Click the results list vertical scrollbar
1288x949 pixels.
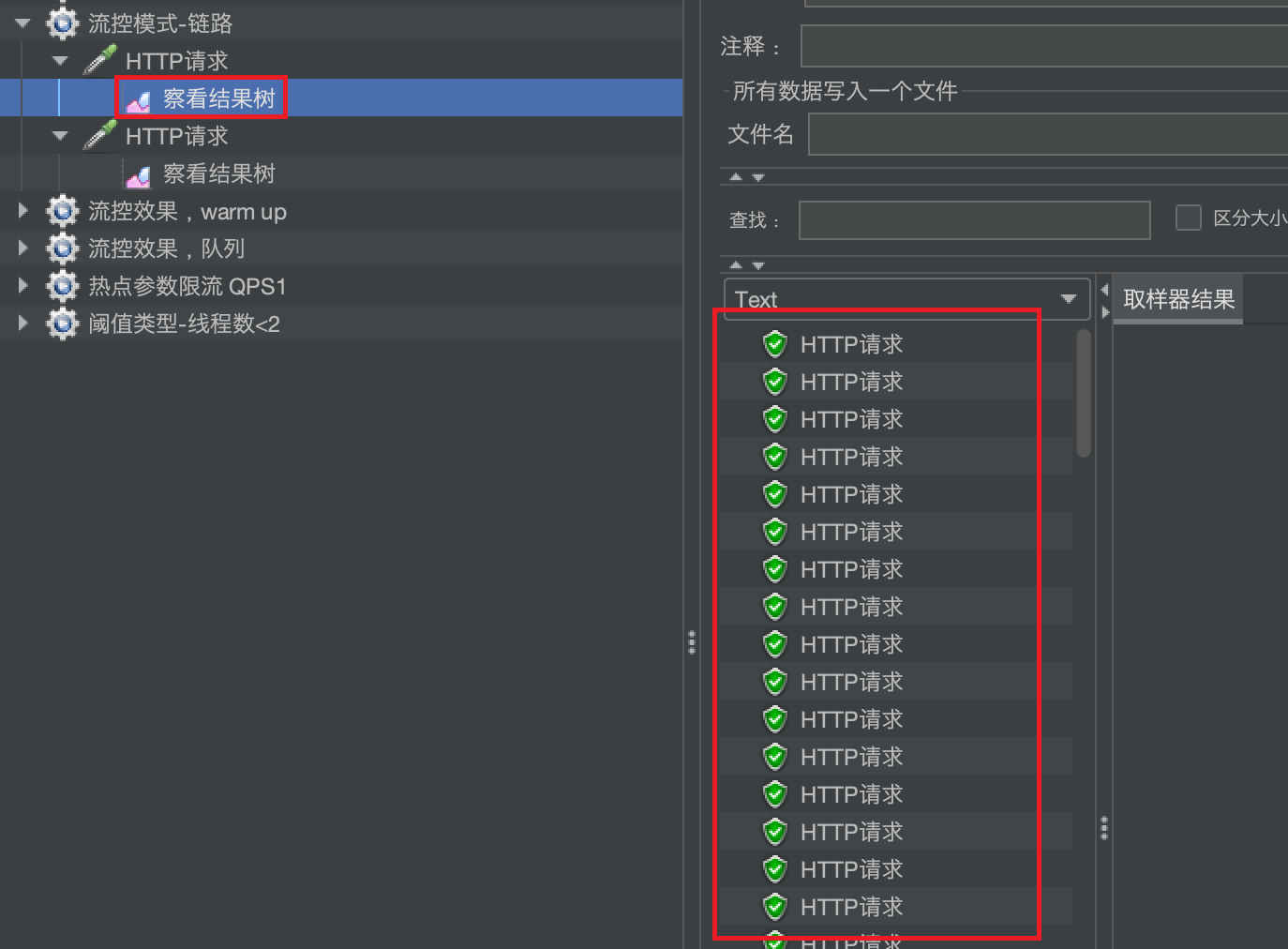click(x=1084, y=393)
